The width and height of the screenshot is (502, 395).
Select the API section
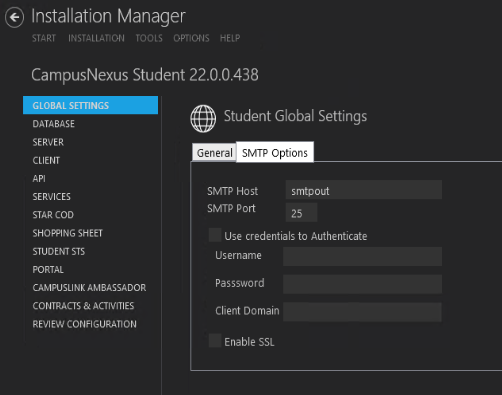pyautogui.click(x=39, y=179)
